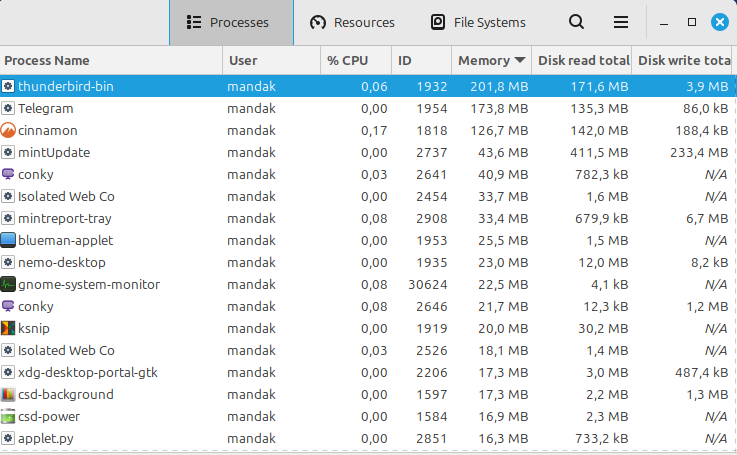This screenshot has width=737, height=455.
Task: Click the conky icon in the 21,7 MB row
Action: [x=8, y=306]
